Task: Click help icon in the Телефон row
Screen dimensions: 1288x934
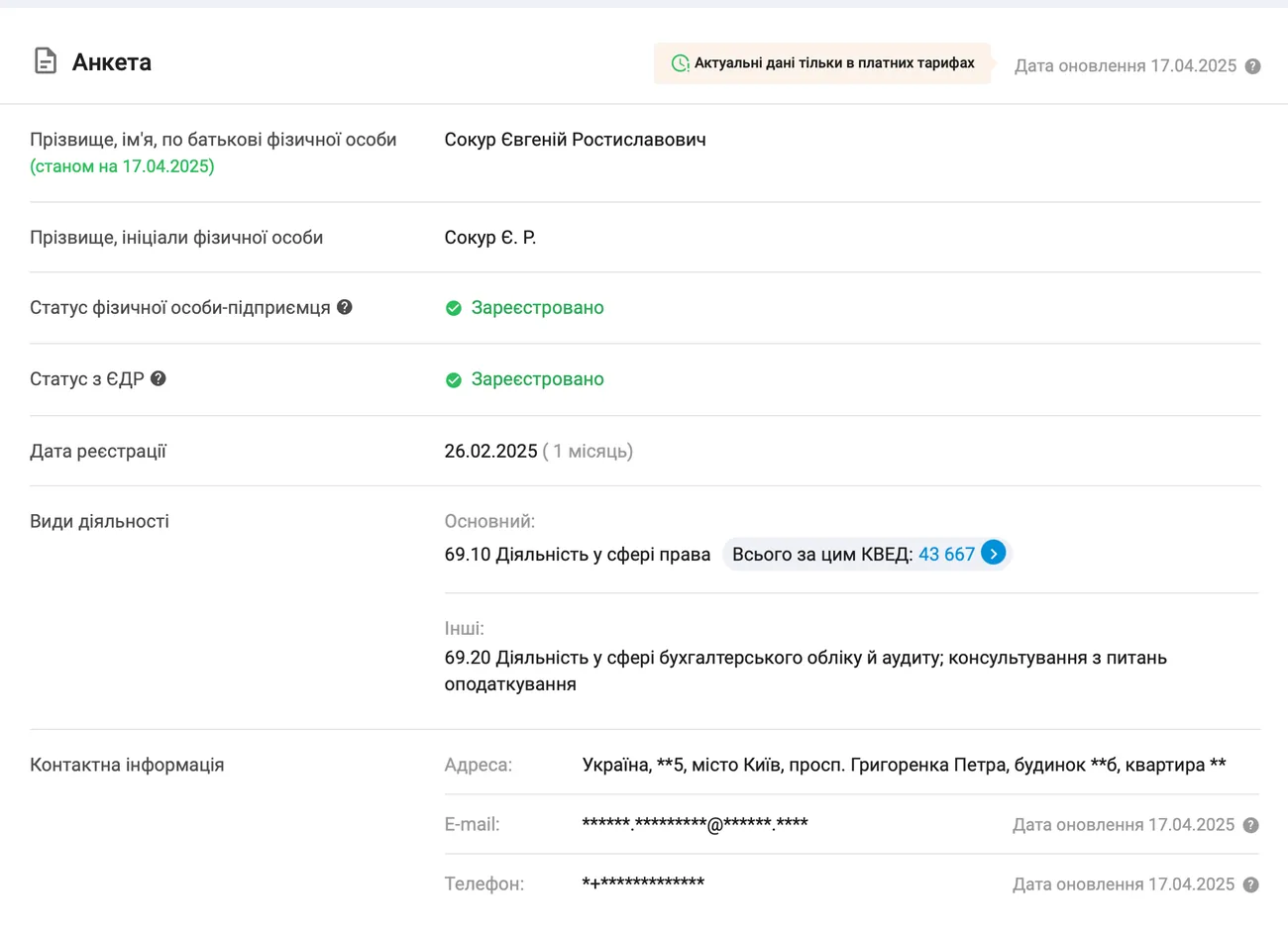Action: click(x=1250, y=884)
